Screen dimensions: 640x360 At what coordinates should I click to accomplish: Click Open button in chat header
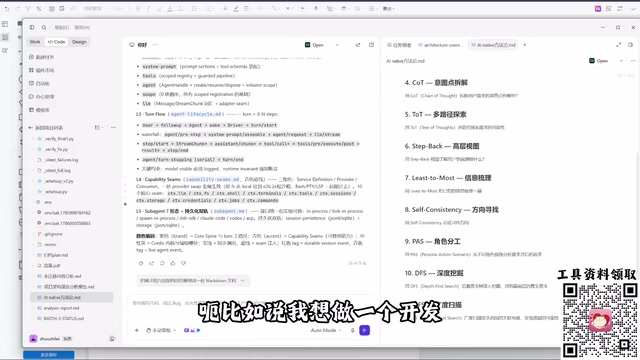[x=314, y=45]
